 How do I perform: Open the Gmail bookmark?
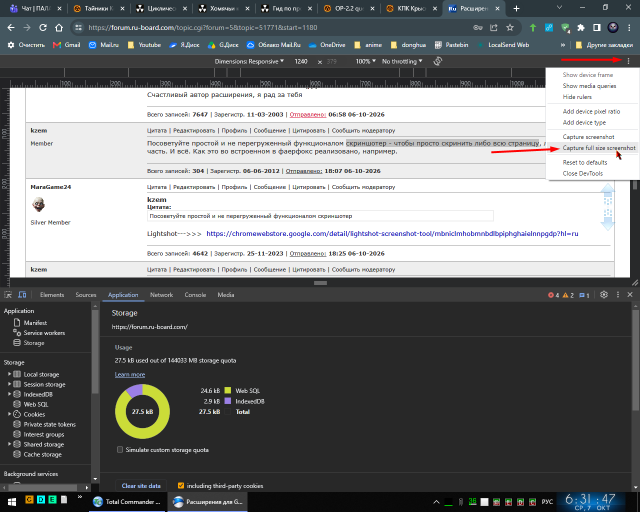(x=67, y=45)
